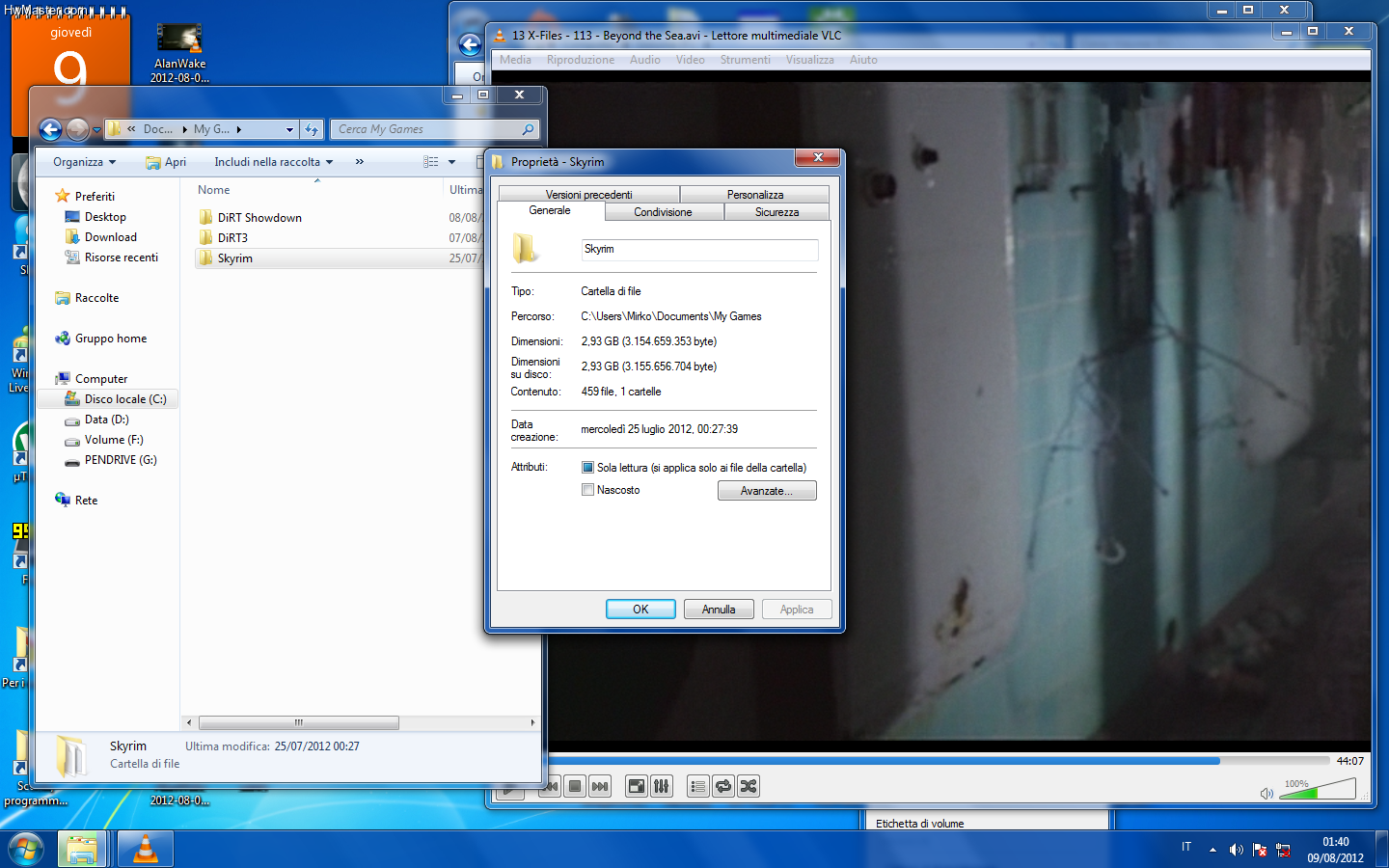Select Skyrim folder in file list

click(234, 258)
